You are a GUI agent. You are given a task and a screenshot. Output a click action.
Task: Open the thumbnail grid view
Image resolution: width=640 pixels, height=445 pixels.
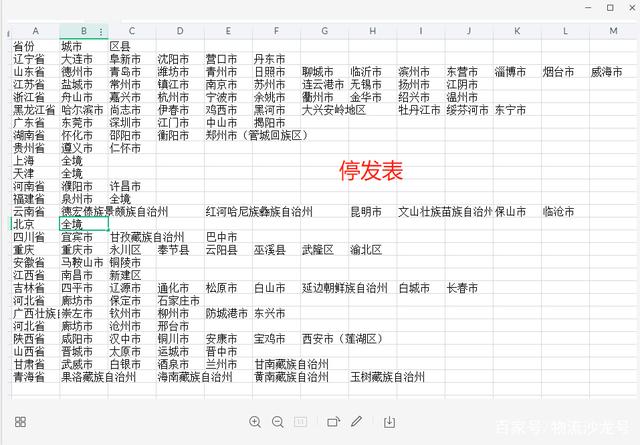click(20, 422)
